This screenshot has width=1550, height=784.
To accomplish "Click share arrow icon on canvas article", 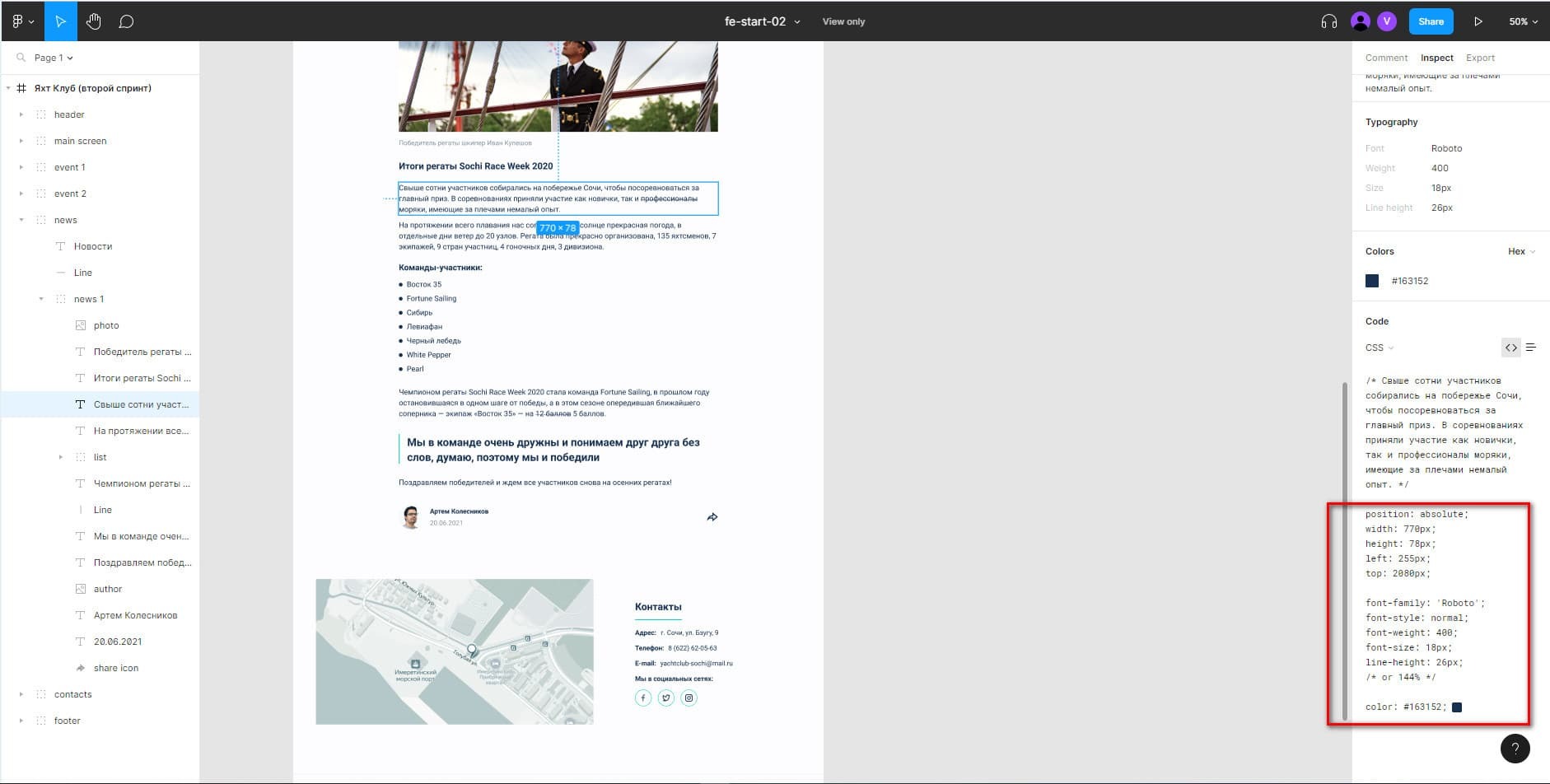I will [x=712, y=517].
